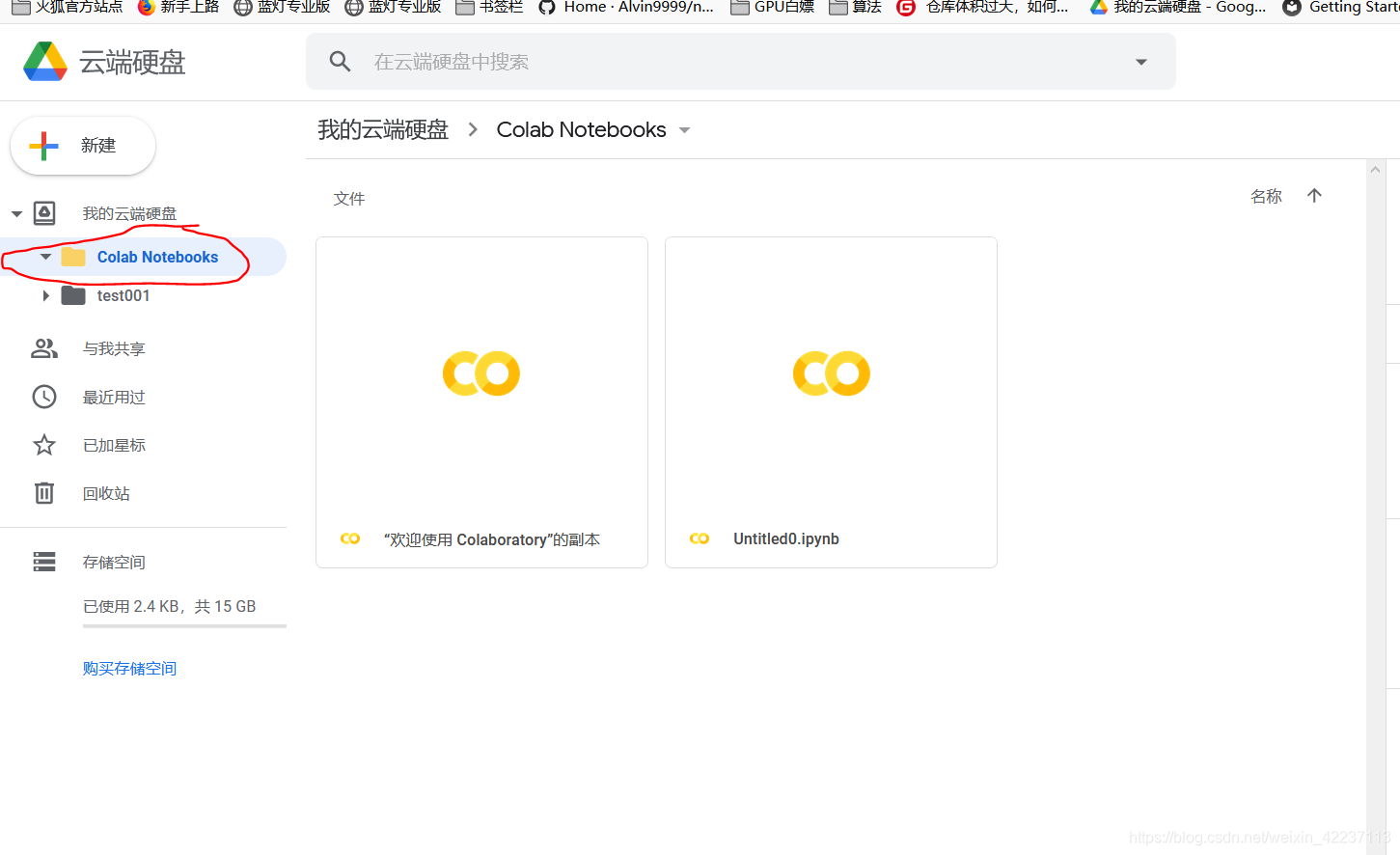Viewport: 1400px width, 855px height.
Task: Open first 蓝灯专业版 bookmark
Action: coord(282,8)
